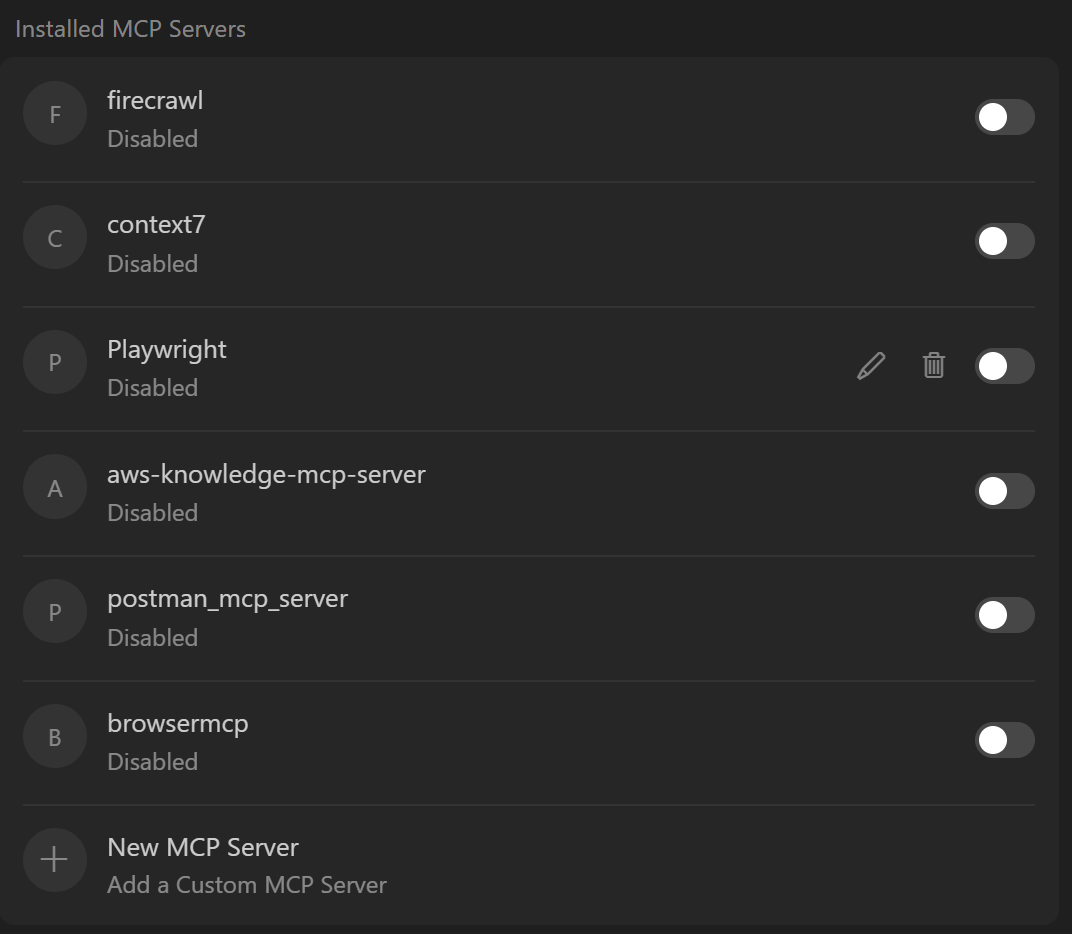Select the Playwright server name
The height and width of the screenshot is (934, 1072).
click(167, 350)
